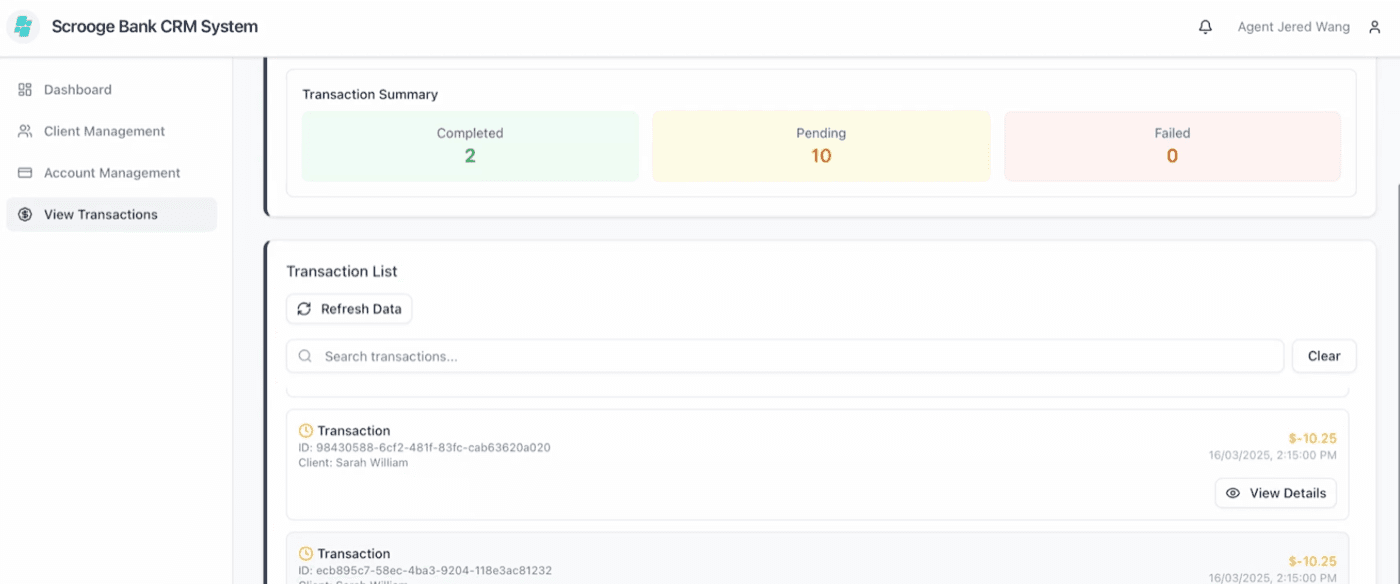The width and height of the screenshot is (1400, 584).
Task: Click pending clock icon of transaction 98430588
Action: click(306, 431)
